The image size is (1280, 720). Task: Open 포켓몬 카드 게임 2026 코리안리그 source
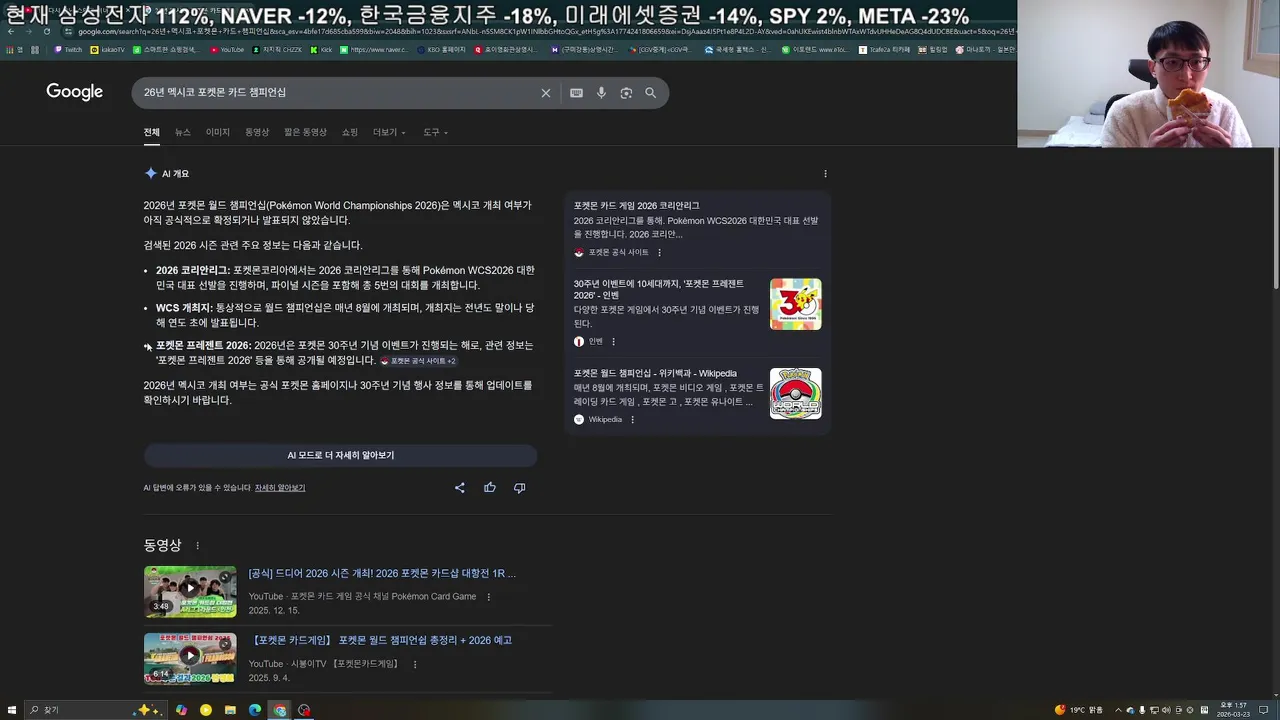(636, 206)
